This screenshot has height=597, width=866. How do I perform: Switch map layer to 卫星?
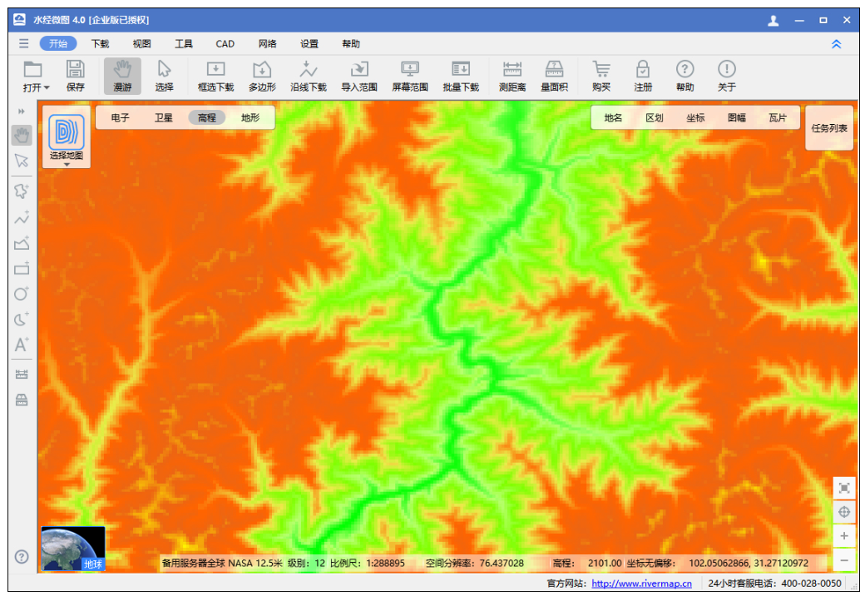click(x=163, y=118)
